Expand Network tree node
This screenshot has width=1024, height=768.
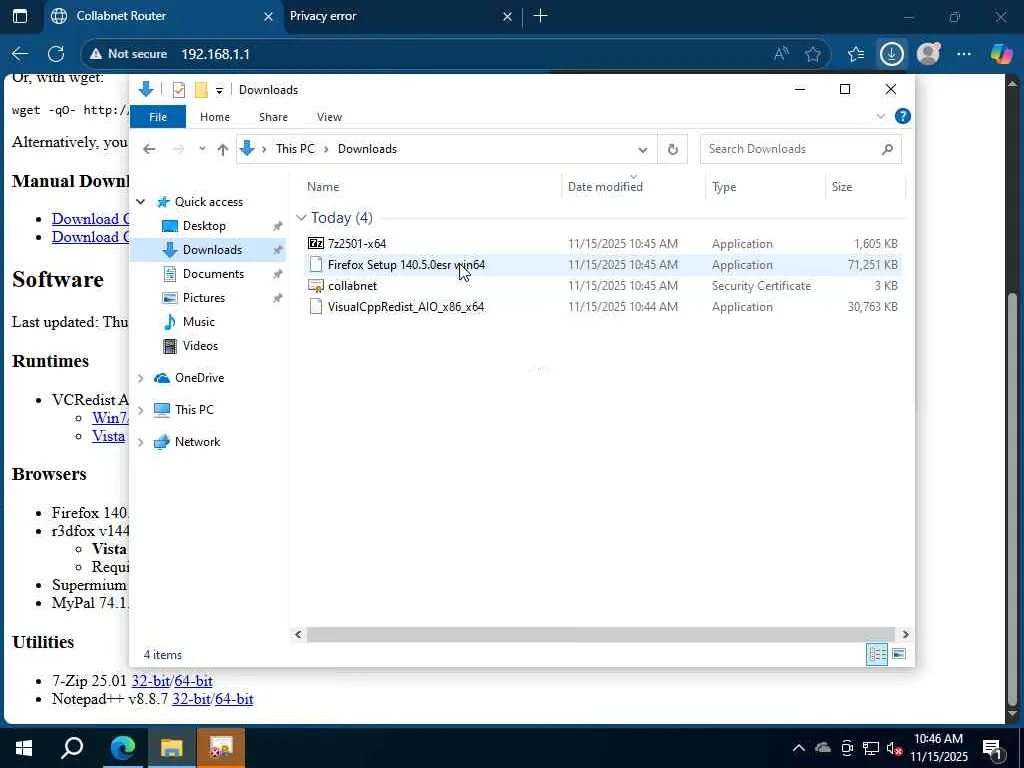coord(140,442)
